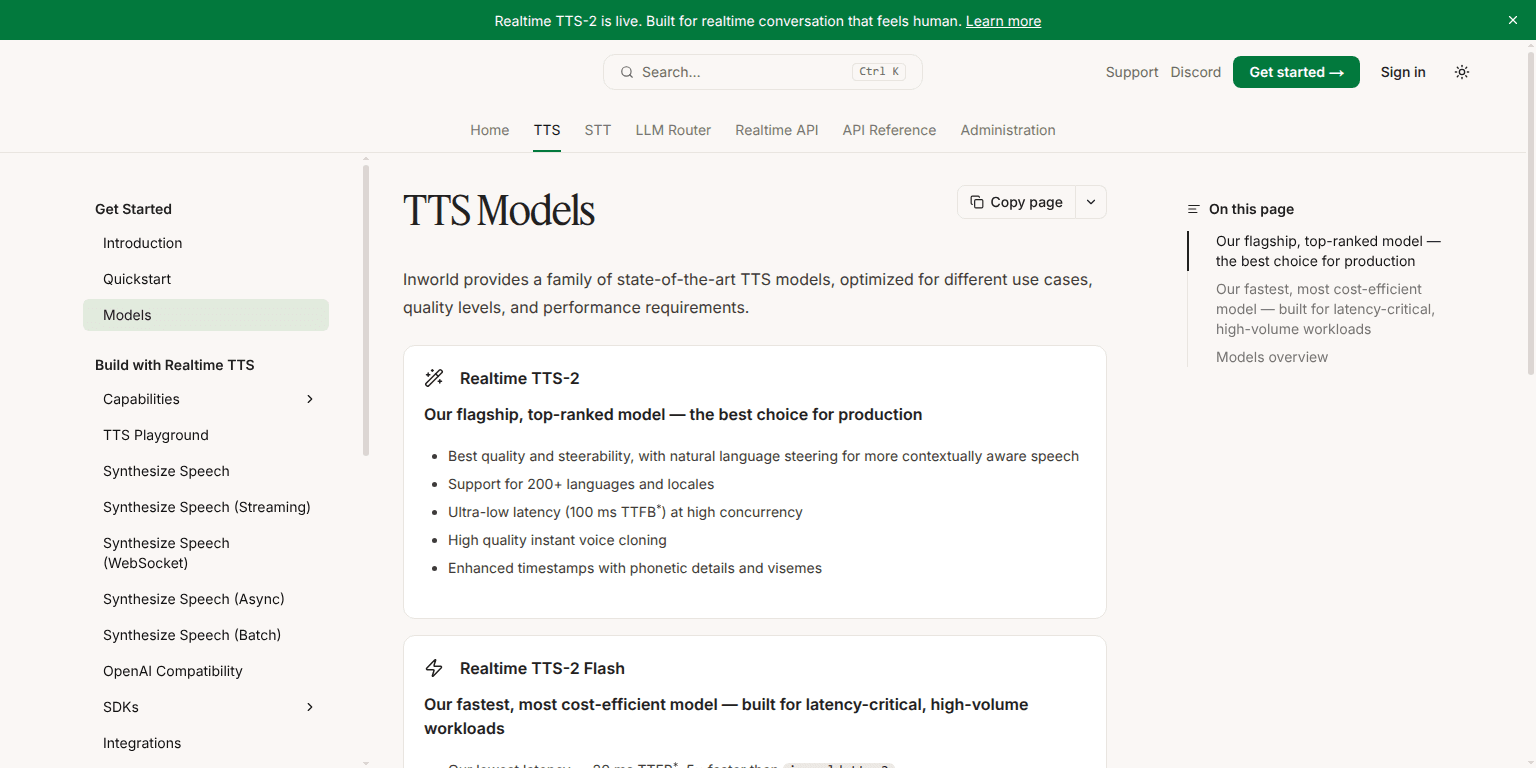Select Models in the sidebar
The height and width of the screenshot is (768, 1536).
tap(206, 315)
